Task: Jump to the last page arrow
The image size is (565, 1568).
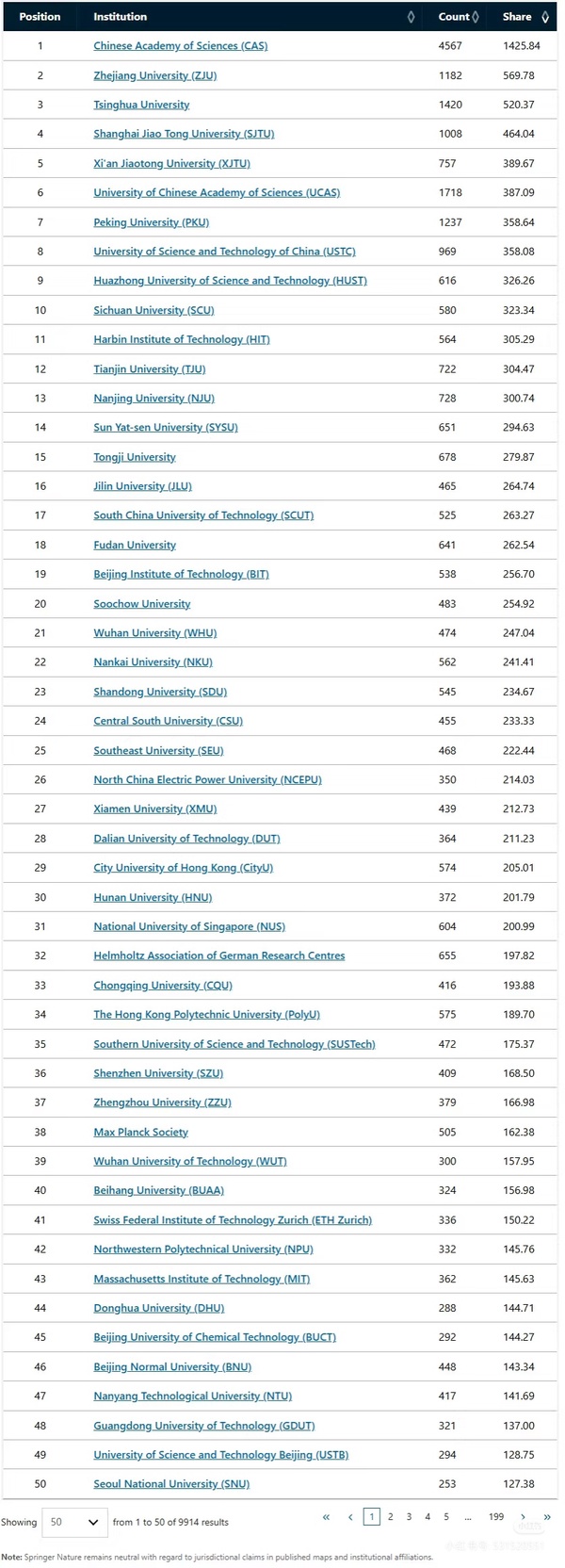Action: [x=546, y=1517]
